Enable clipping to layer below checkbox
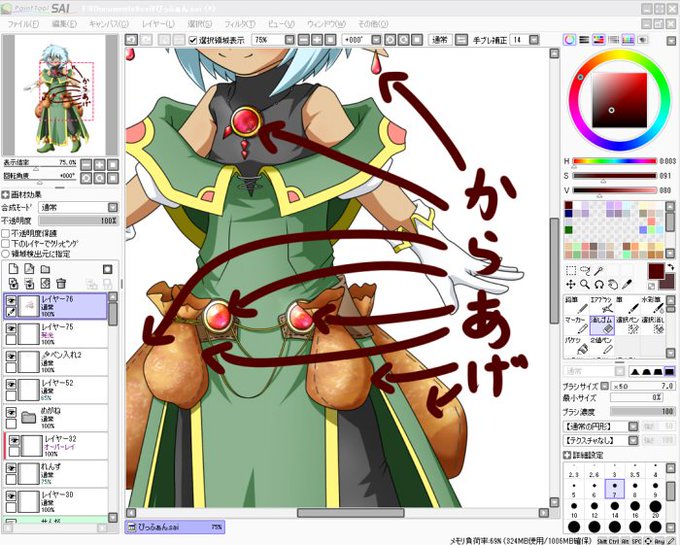Image resolution: width=680 pixels, height=545 pixels. click(6, 244)
